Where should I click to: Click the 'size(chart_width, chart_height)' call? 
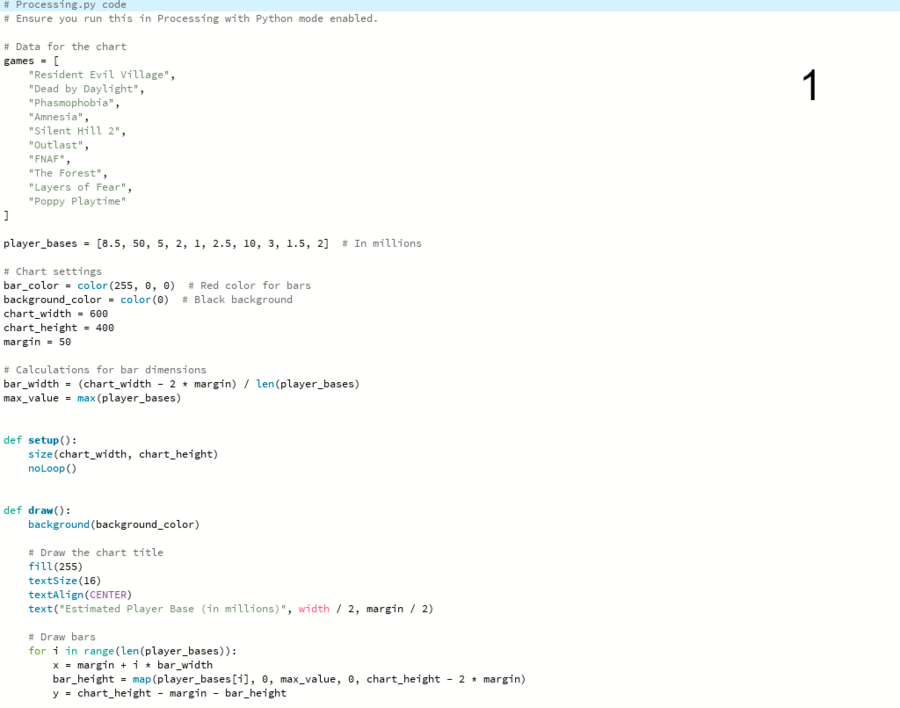[x=123, y=454]
